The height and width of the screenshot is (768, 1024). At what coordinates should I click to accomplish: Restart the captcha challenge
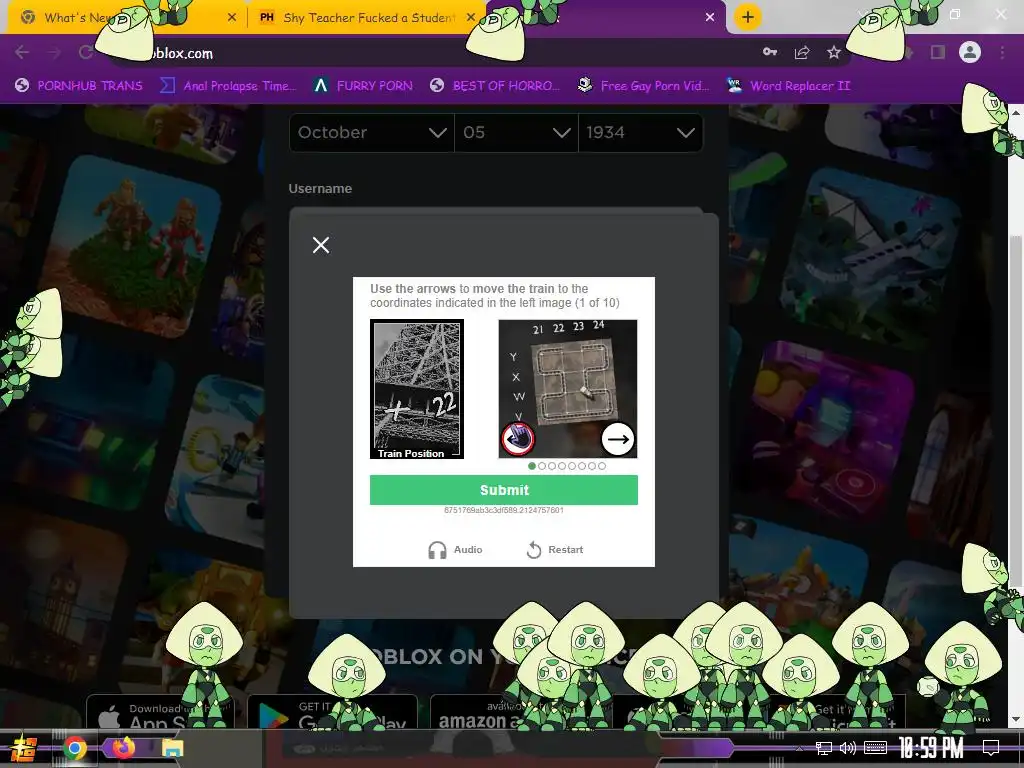[x=554, y=550]
